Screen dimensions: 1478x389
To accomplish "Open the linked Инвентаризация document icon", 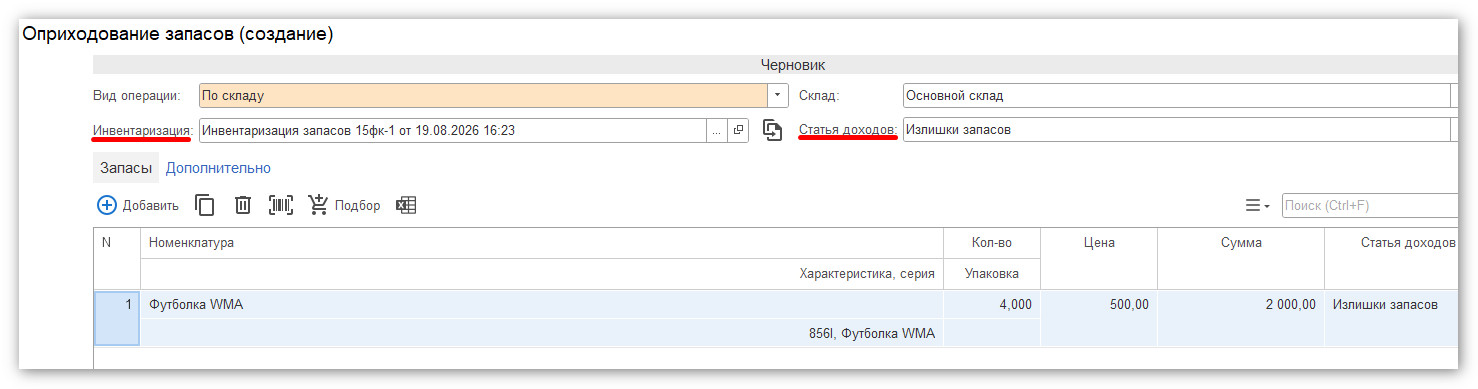I will [x=738, y=130].
